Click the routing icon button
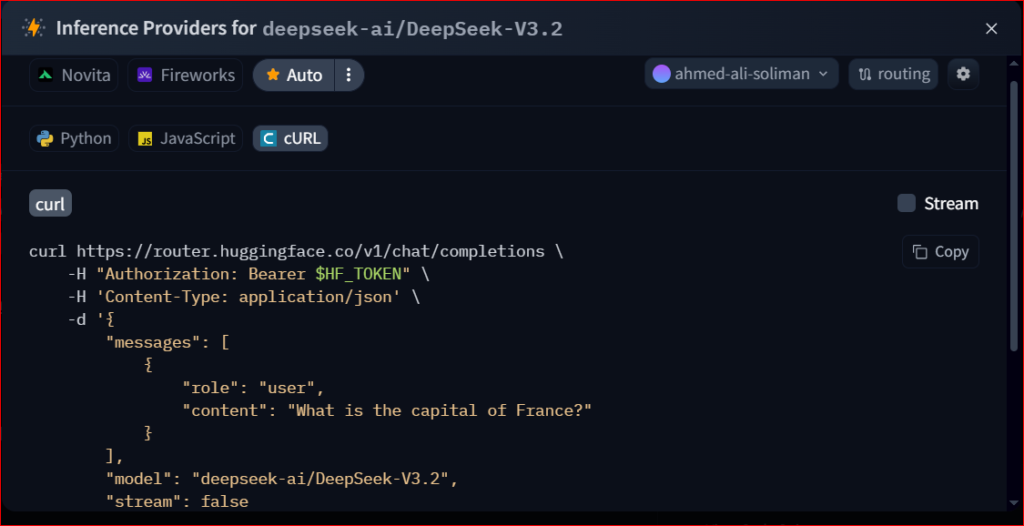 [x=894, y=74]
